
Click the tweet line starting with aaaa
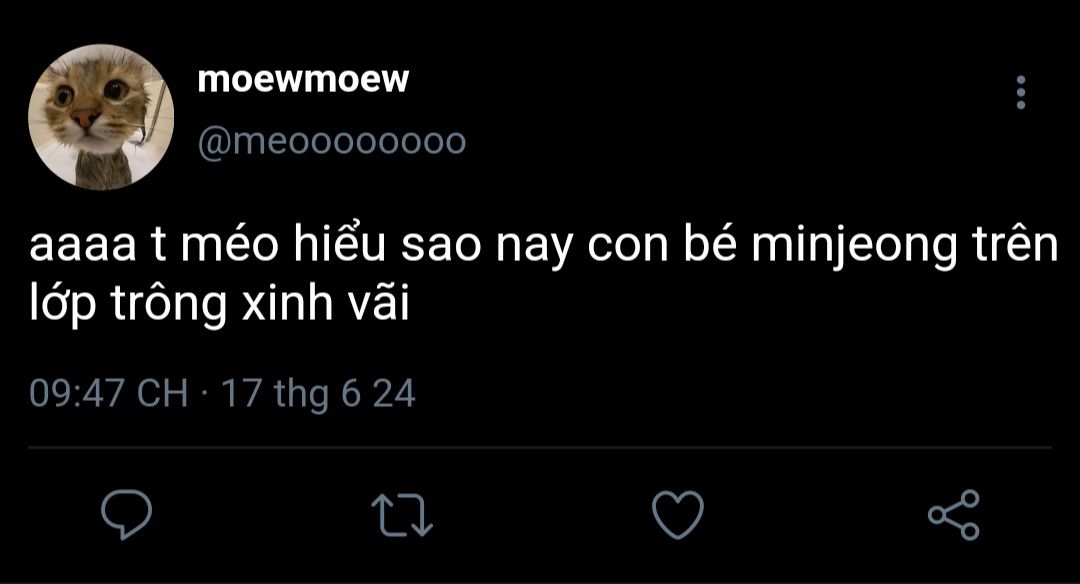543,246
